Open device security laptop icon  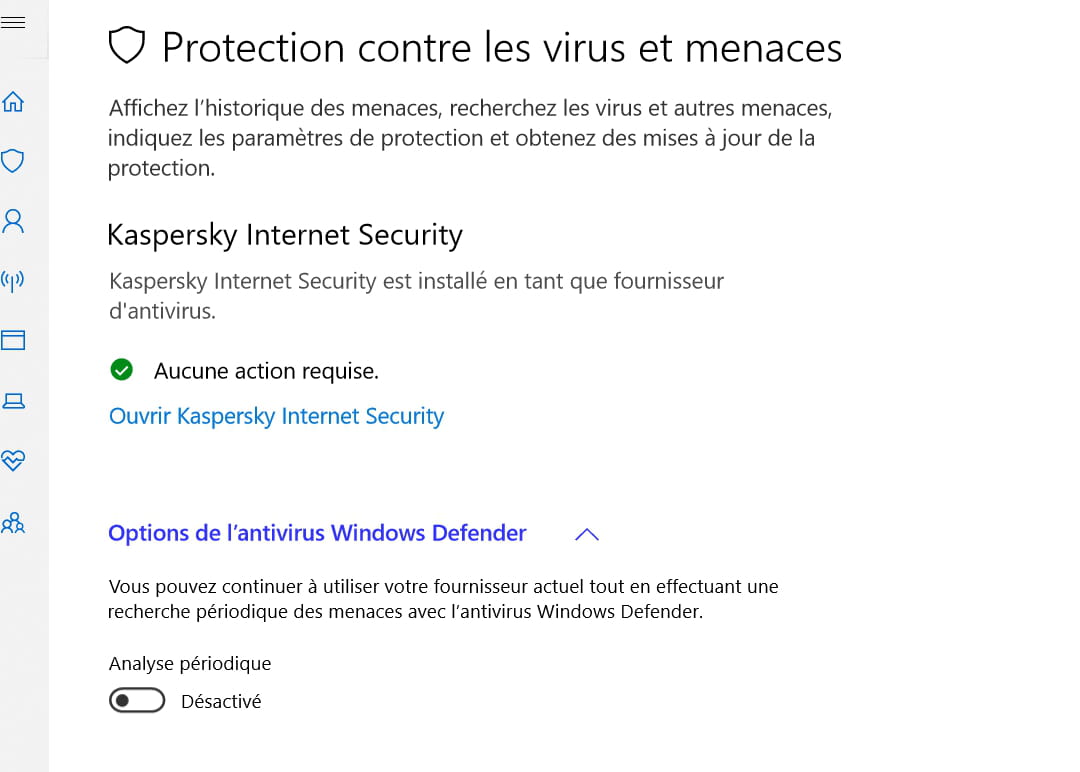click(13, 401)
